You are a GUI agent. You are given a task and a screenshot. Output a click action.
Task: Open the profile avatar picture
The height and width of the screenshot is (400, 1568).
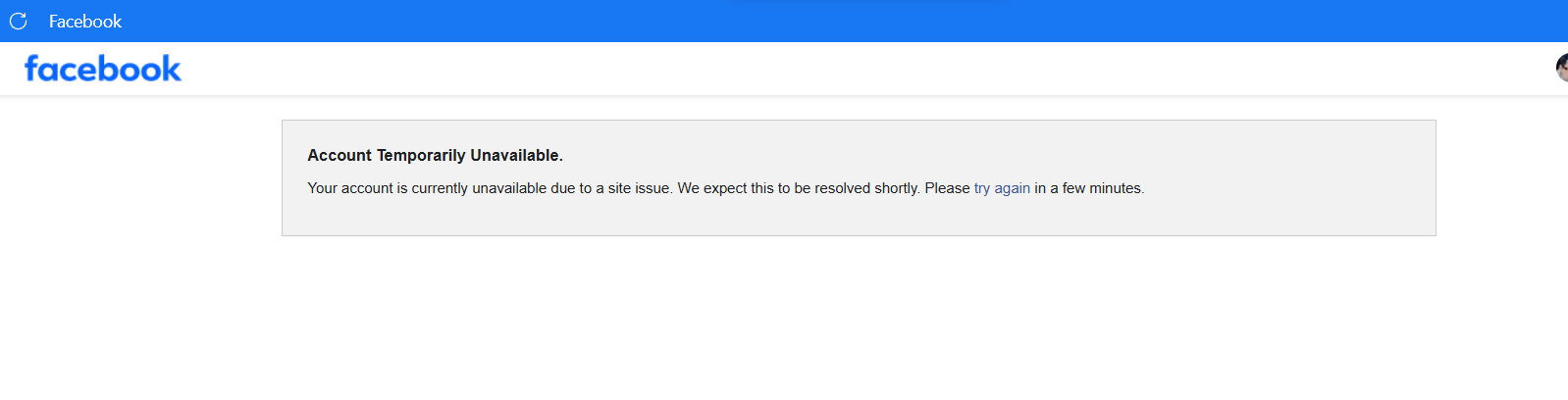coord(1561,68)
